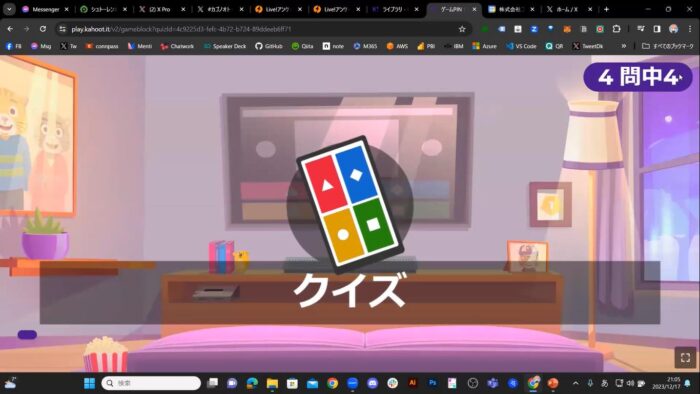
Task: Open GitHub bookmark
Action: tap(269, 46)
